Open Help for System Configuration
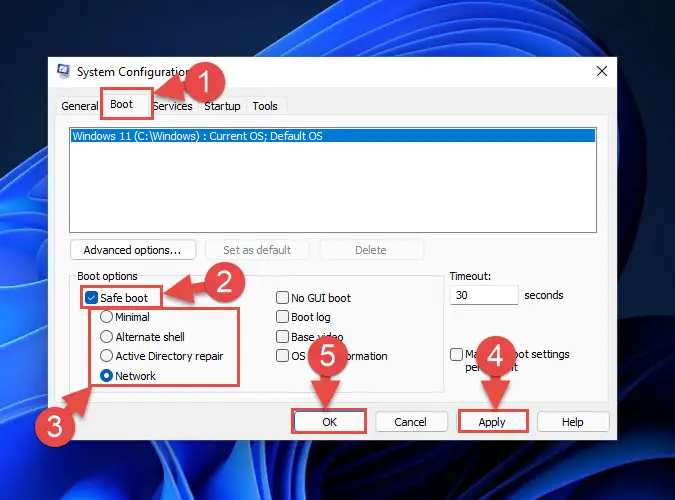Image resolution: width=675 pixels, height=500 pixels. (x=573, y=422)
